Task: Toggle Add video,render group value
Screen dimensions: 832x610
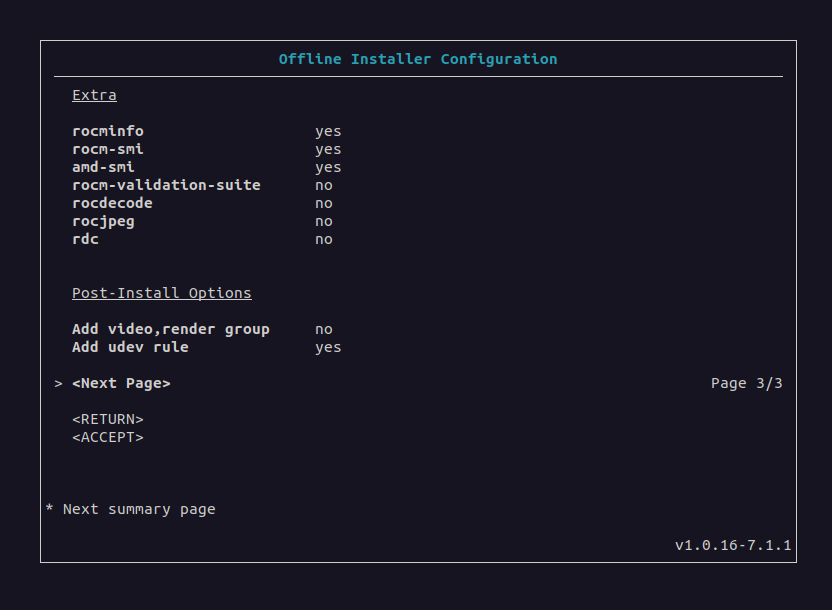Action: point(324,329)
